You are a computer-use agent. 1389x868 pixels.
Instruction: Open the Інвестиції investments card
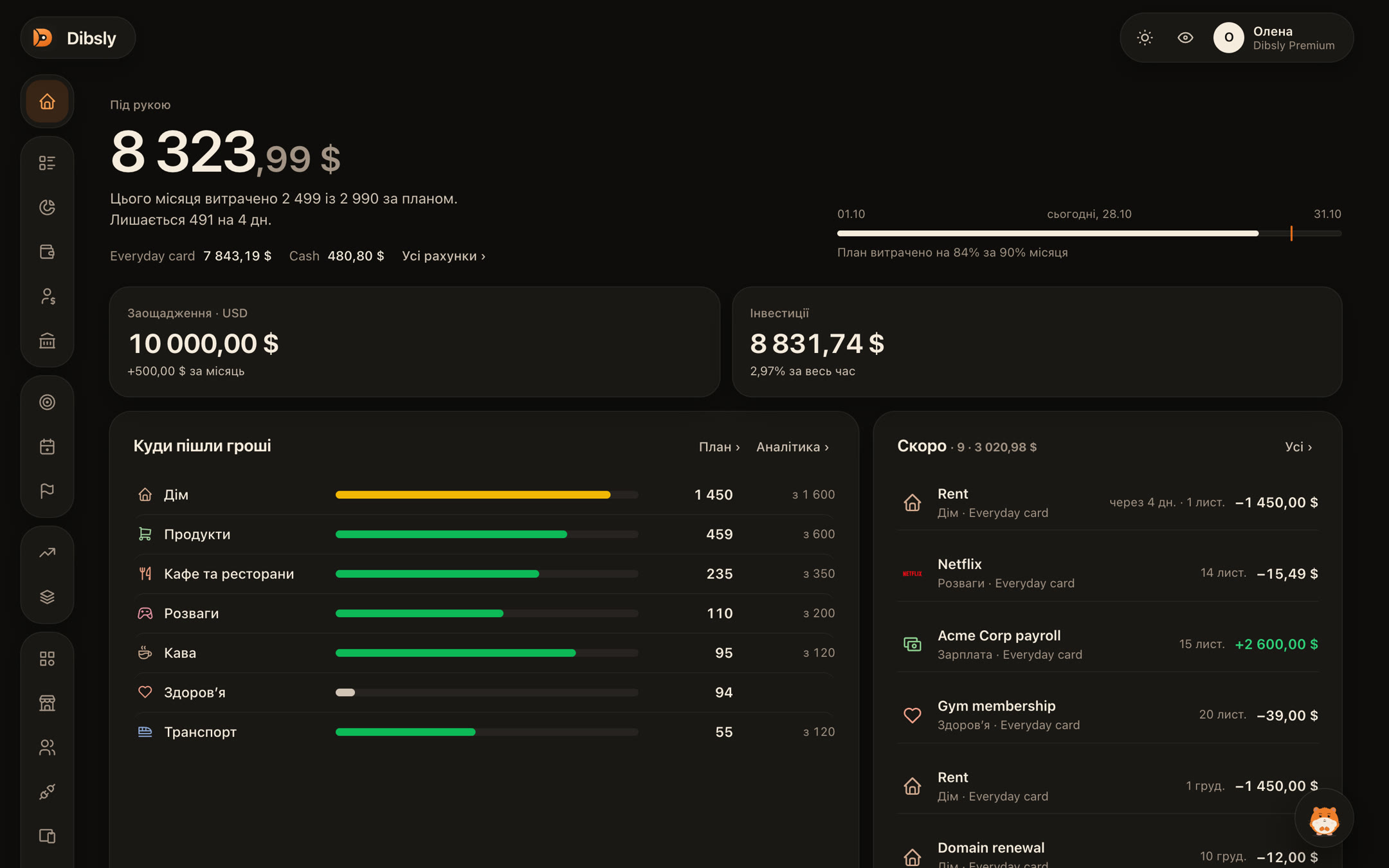point(1037,342)
